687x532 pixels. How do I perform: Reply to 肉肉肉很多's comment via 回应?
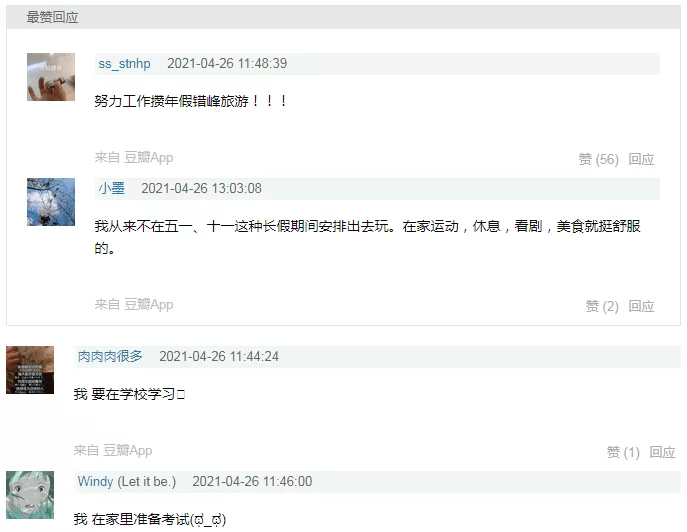pos(662,452)
